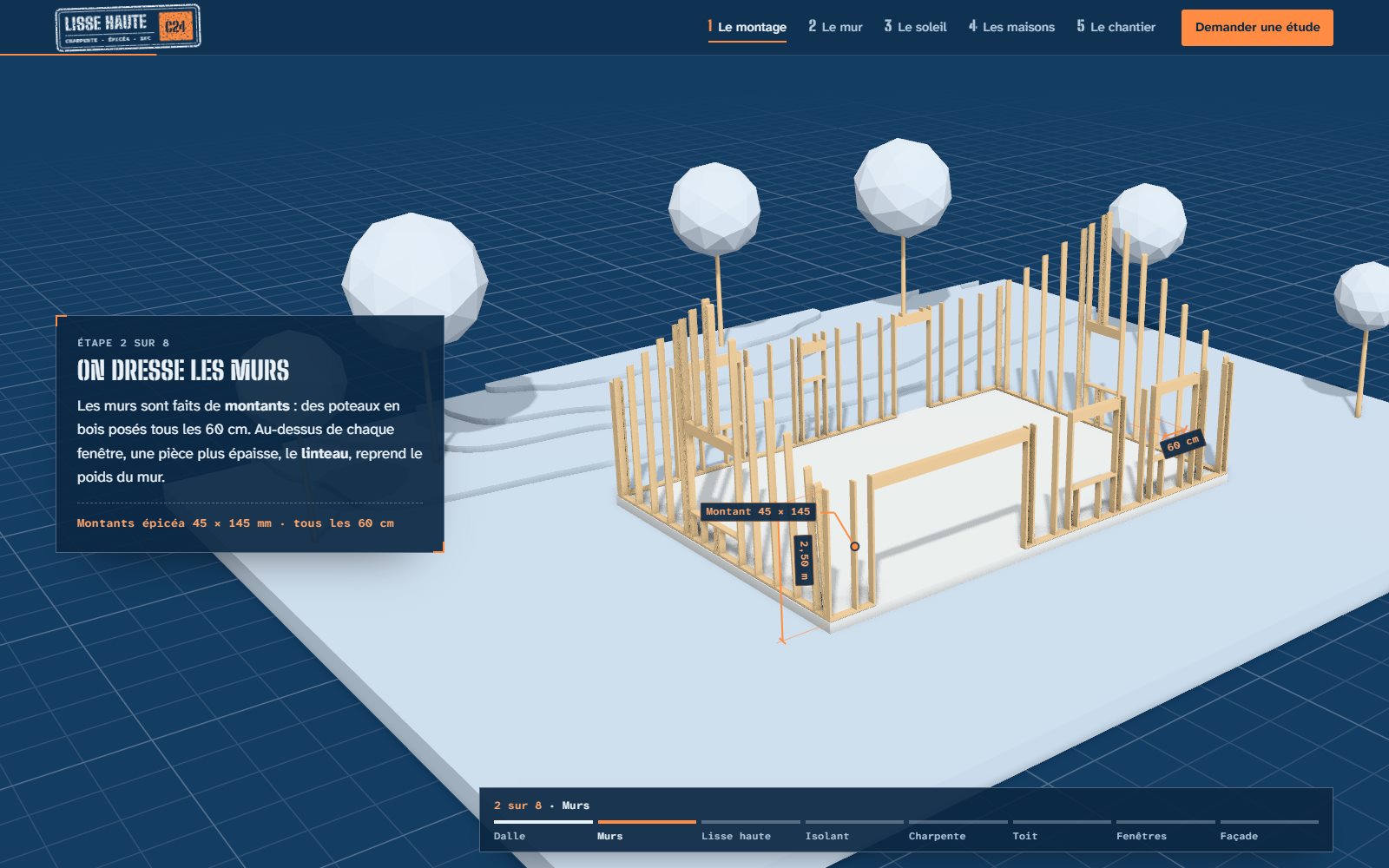Screen dimensions: 1389x868
Task: Click the ON DRESSE LES MURS heading
Action: point(183,371)
